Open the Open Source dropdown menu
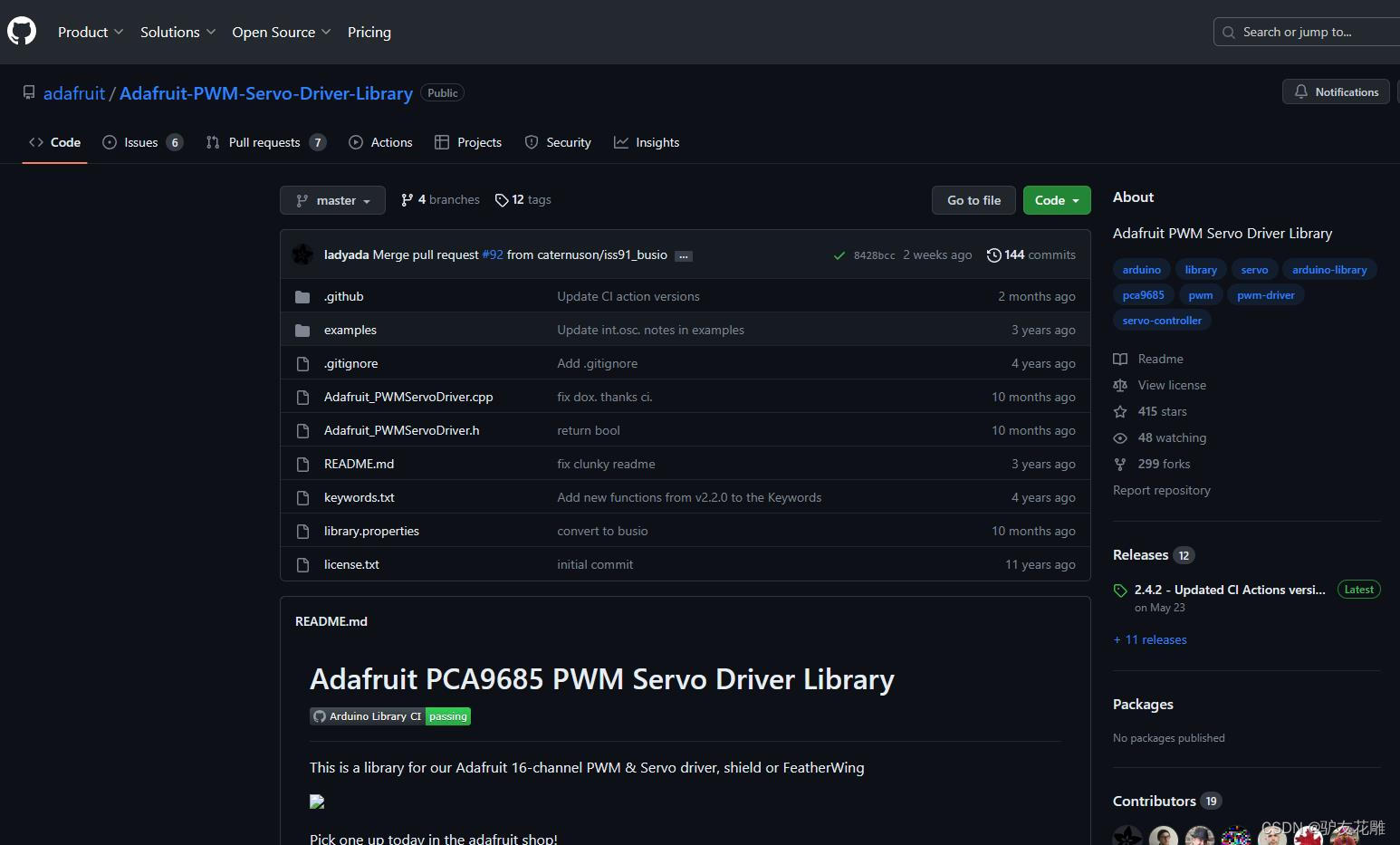The width and height of the screenshot is (1400, 845). click(x=282, y=32)
